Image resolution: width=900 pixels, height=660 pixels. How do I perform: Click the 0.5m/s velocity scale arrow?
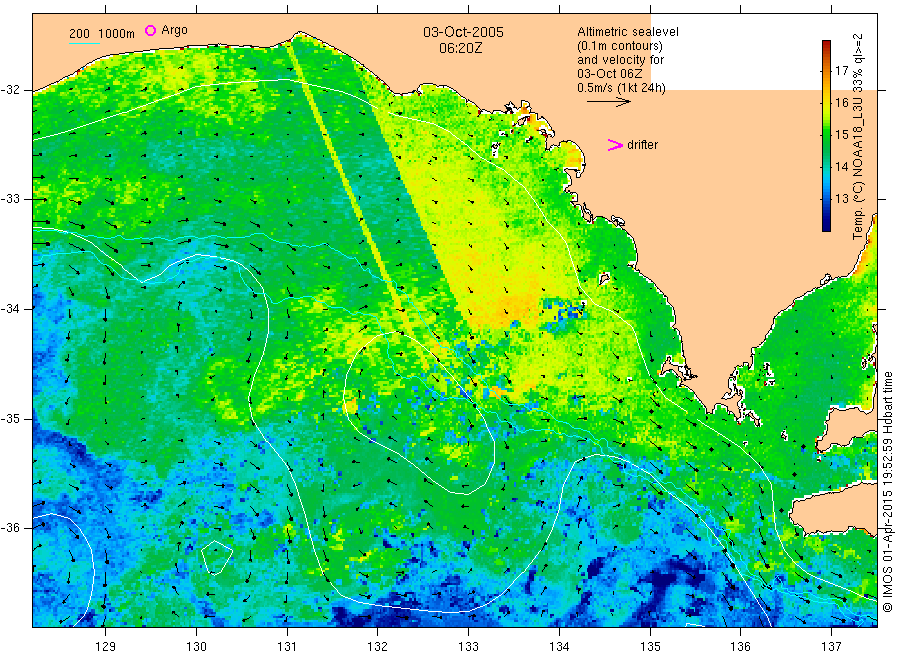608,102
